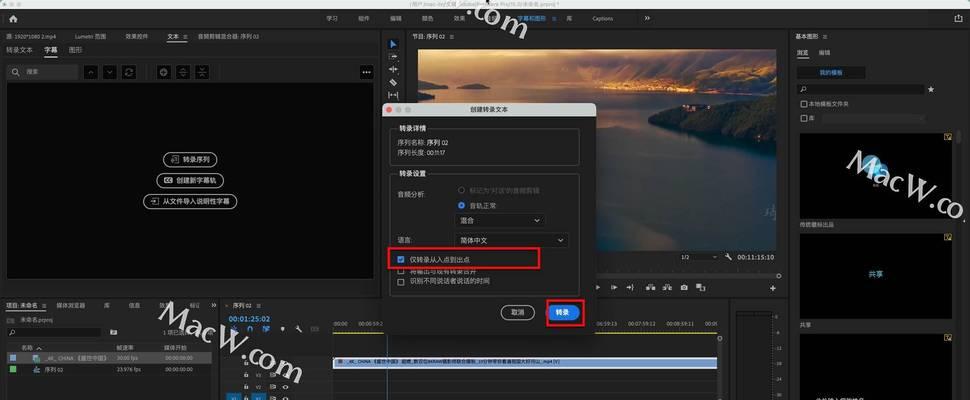
Task: Toggle 仅转录从入点到出点 checkbox
Action: (x=400, y=260)
